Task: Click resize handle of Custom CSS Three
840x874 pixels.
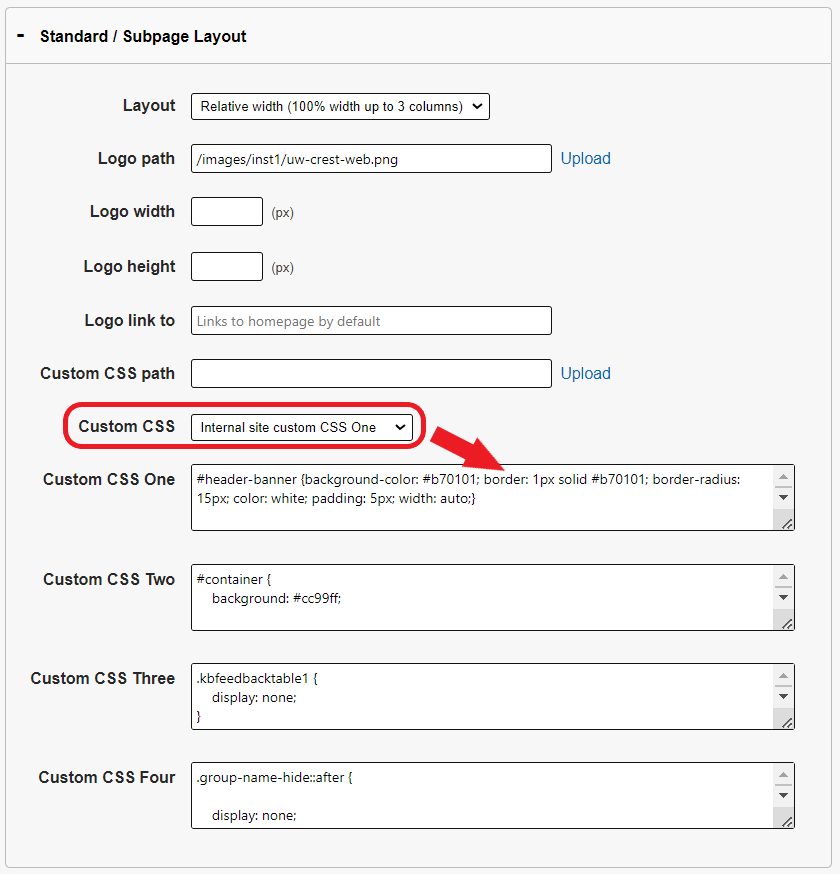Action: [786, 722]
